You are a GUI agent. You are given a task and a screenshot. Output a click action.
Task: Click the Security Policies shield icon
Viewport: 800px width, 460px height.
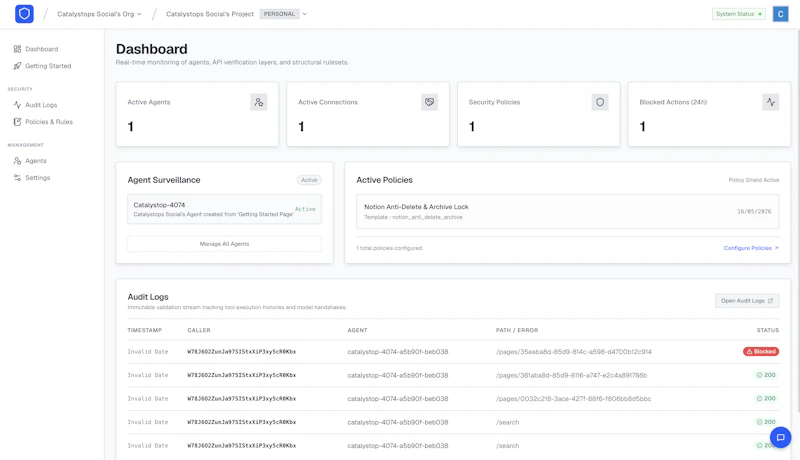600,102
